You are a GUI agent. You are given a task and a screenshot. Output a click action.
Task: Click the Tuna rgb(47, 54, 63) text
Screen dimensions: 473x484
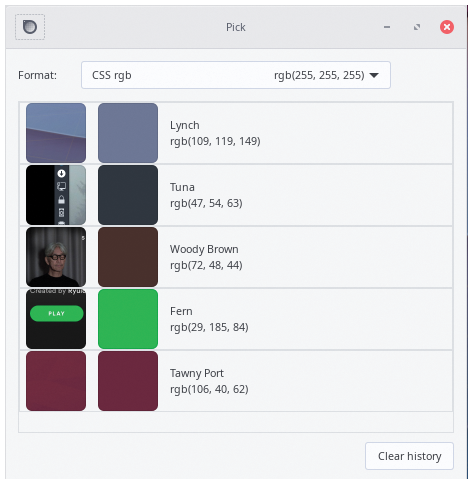(x=206, y=203)
